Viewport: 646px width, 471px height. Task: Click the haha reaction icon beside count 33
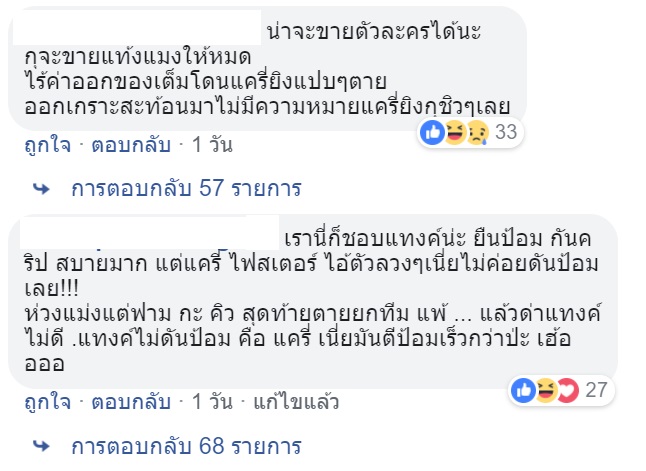coord(454,132)
